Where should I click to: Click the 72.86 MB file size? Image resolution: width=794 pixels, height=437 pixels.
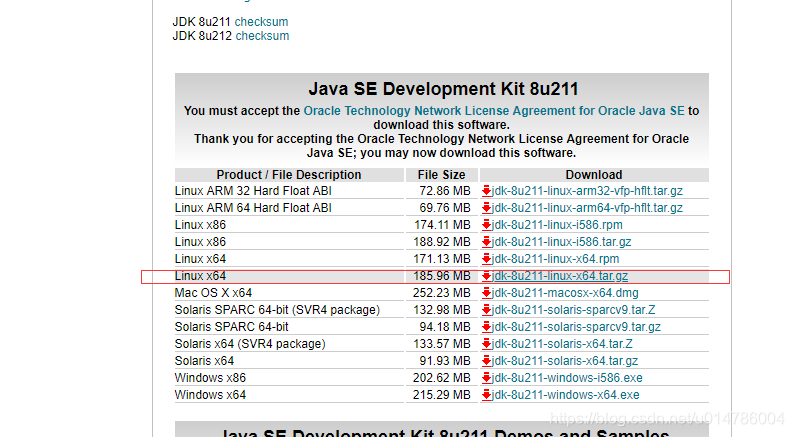(445, 191)
